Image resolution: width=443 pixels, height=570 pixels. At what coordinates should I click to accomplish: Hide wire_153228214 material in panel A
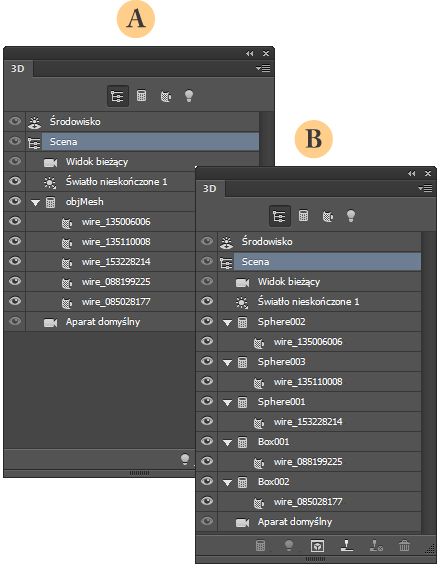pyautogui.click(x=15, y=261)
